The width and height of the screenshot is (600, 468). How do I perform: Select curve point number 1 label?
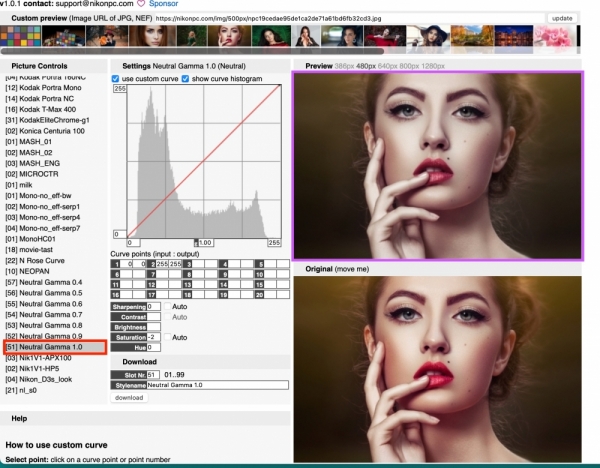pyautogui.click(x=115, y=263)
